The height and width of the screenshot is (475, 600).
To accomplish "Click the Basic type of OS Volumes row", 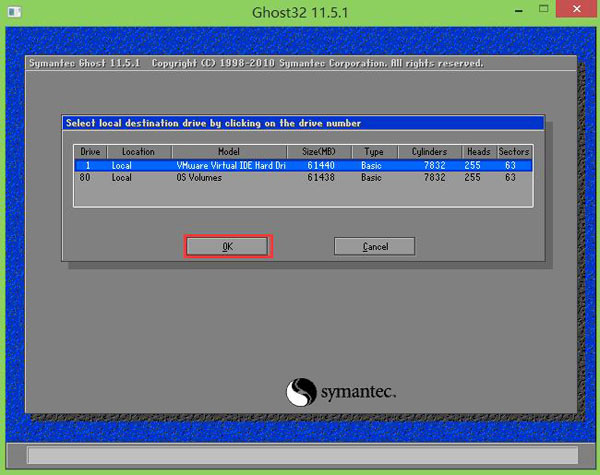I will pos(371,178).
